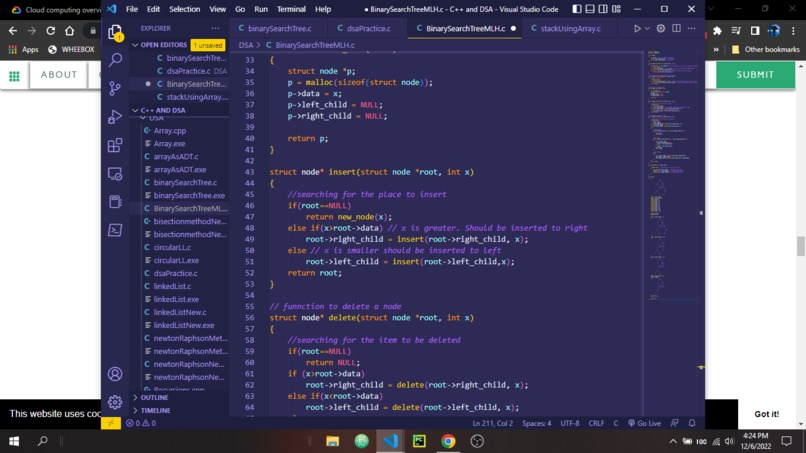Change line ending via CRLF indicator
Image resolution: width=806 pixels, height=453 pixels.
(596, 423)
